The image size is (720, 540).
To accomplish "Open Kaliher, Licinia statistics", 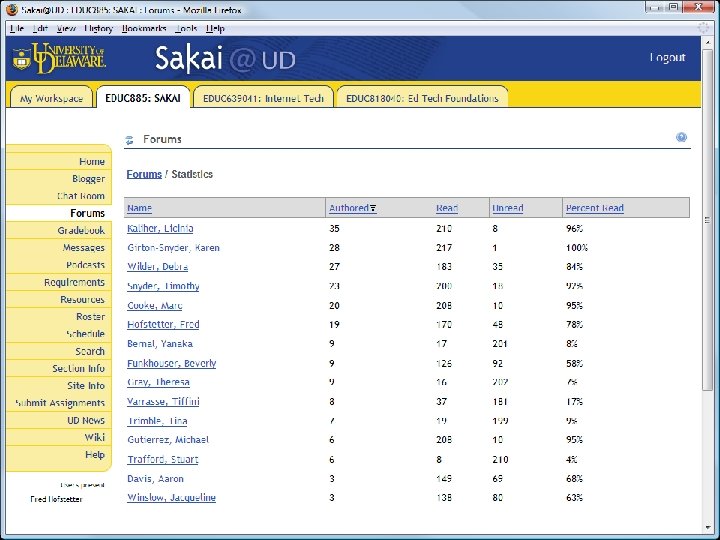I will tap(160, 228).
